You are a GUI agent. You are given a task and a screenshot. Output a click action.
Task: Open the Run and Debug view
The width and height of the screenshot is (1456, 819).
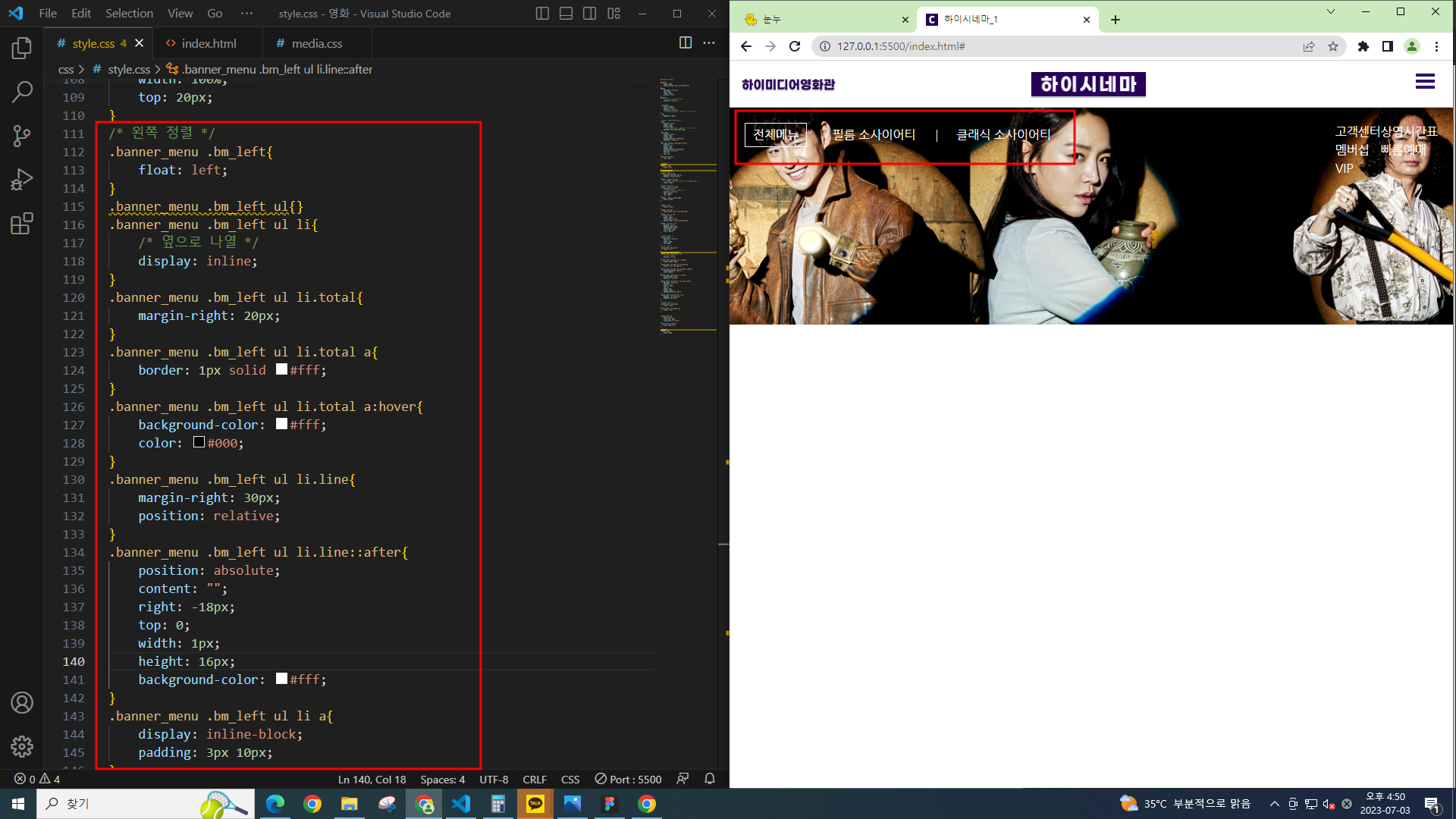point(22,180)
